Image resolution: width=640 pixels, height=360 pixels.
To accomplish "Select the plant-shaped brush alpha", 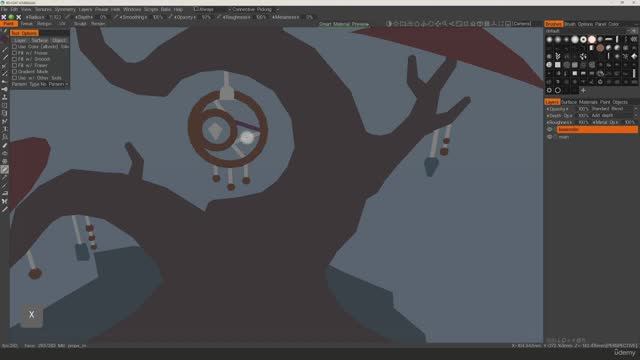I will (x=558, y=56).
